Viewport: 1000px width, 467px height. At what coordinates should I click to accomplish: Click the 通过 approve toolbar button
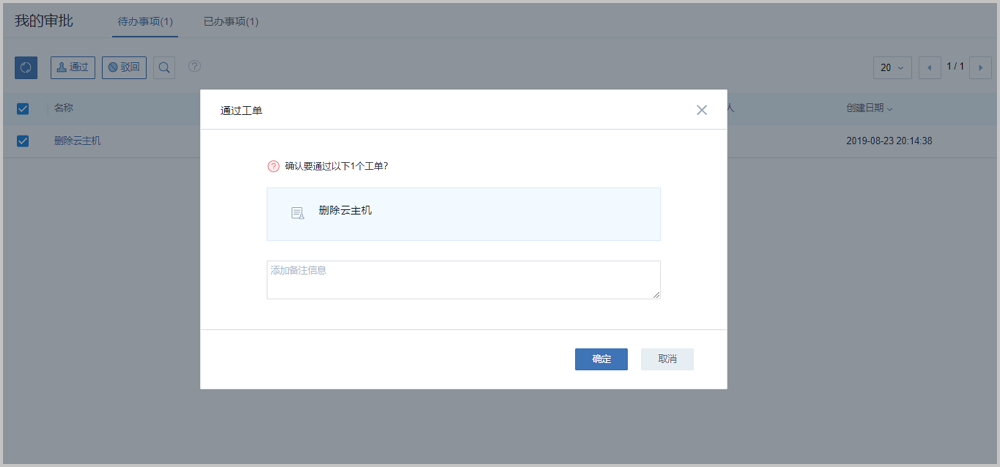pyautogui.click(x=73, y=67)
